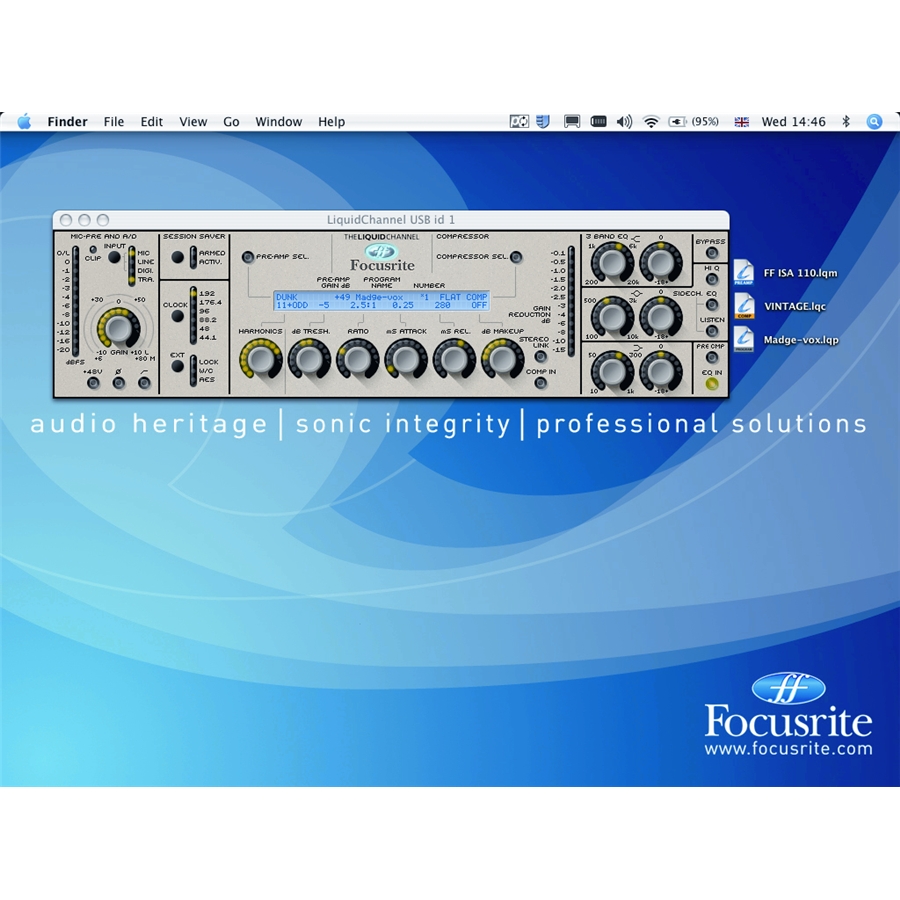900x900 pixels.
Task: Click the Focusrite logo in the plugin
Action: click(382, 258)
